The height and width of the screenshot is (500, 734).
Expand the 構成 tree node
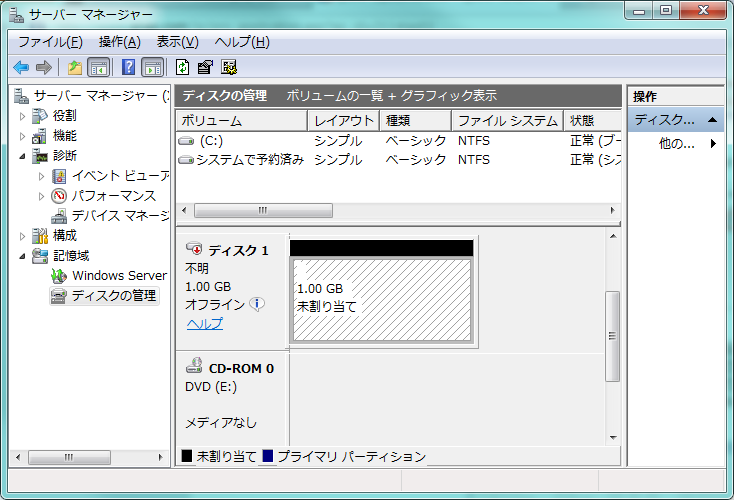(x=22, y=236)
